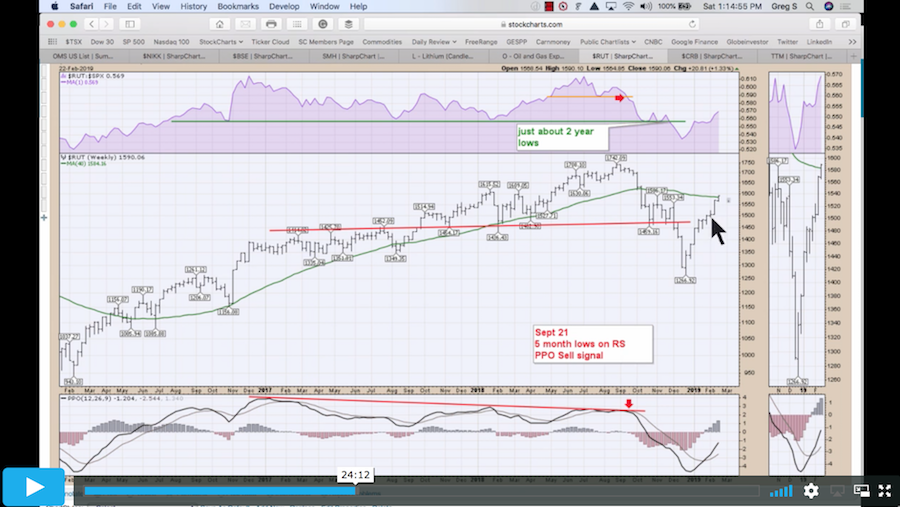Open Ticker Cloud bookmark
This screenshot has width=900, height=507.
pyautogui.click(x=270, y=42)
